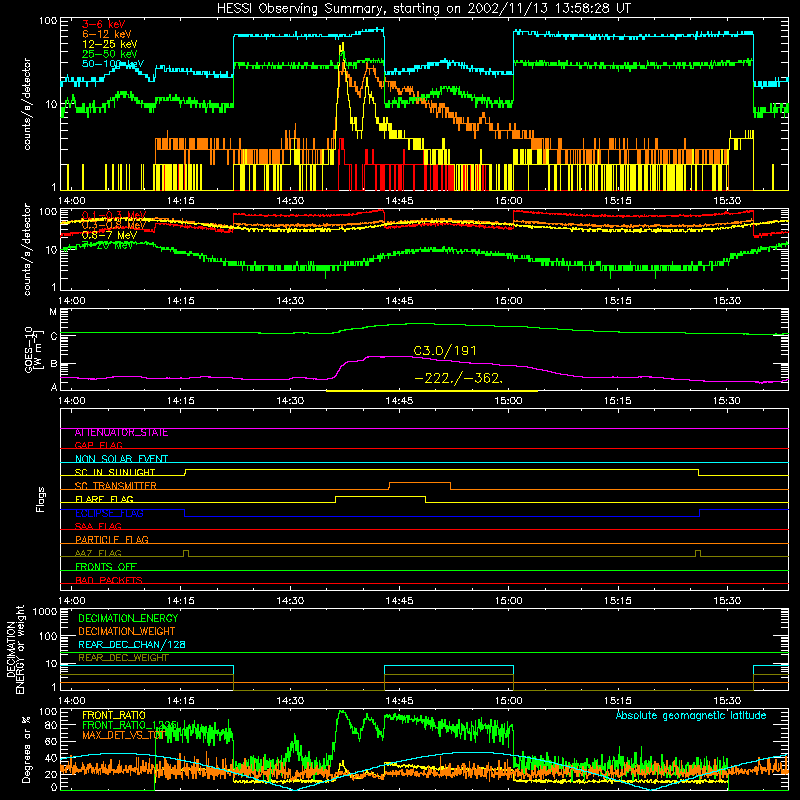The height and width of the screenshot is (800, 800).
Task: Click the 0.3-0.8 MeV legend label
Action: click(114, 225)
